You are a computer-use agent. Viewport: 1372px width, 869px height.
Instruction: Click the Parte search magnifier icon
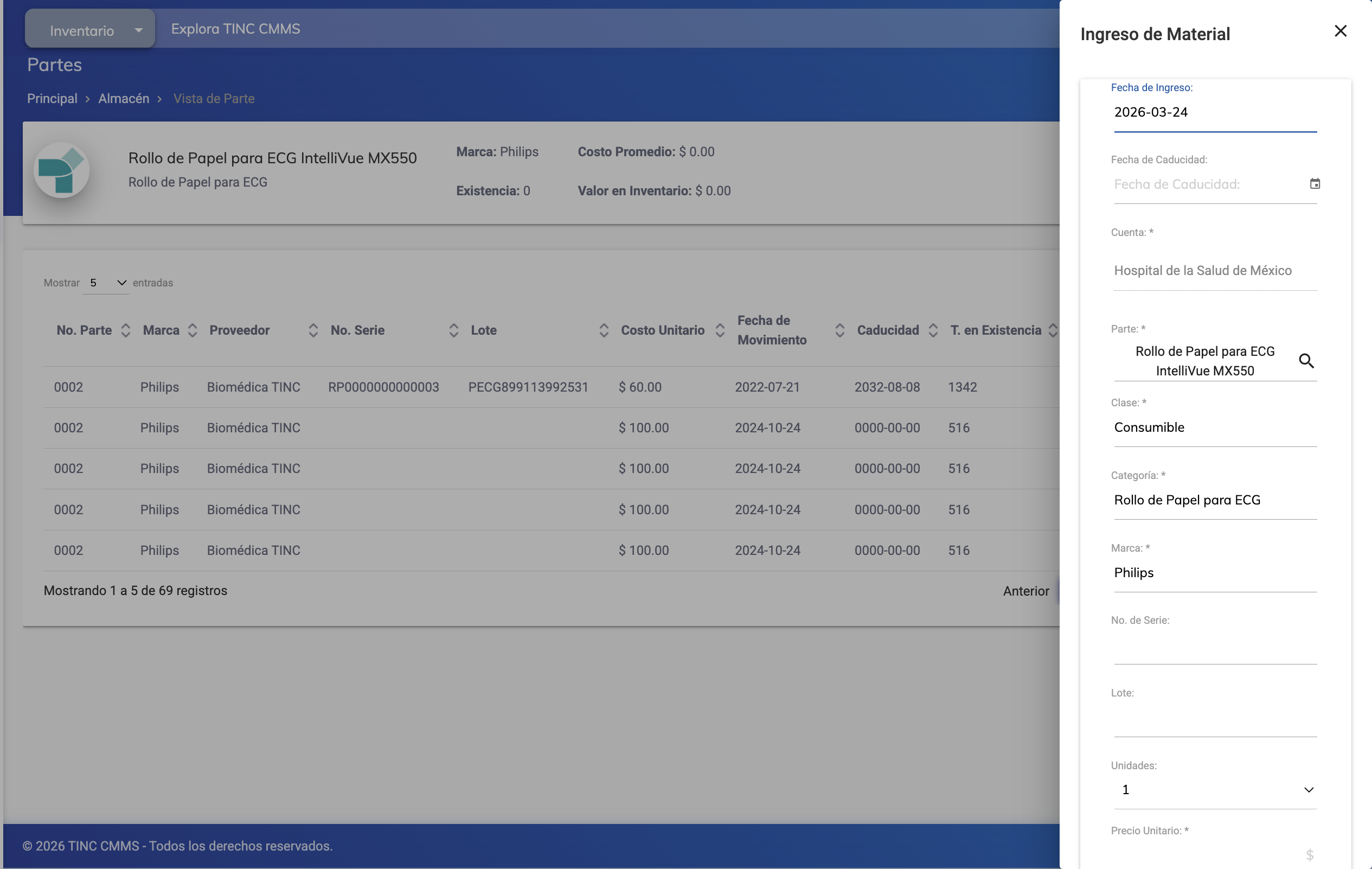click(x=1306, y=361)
